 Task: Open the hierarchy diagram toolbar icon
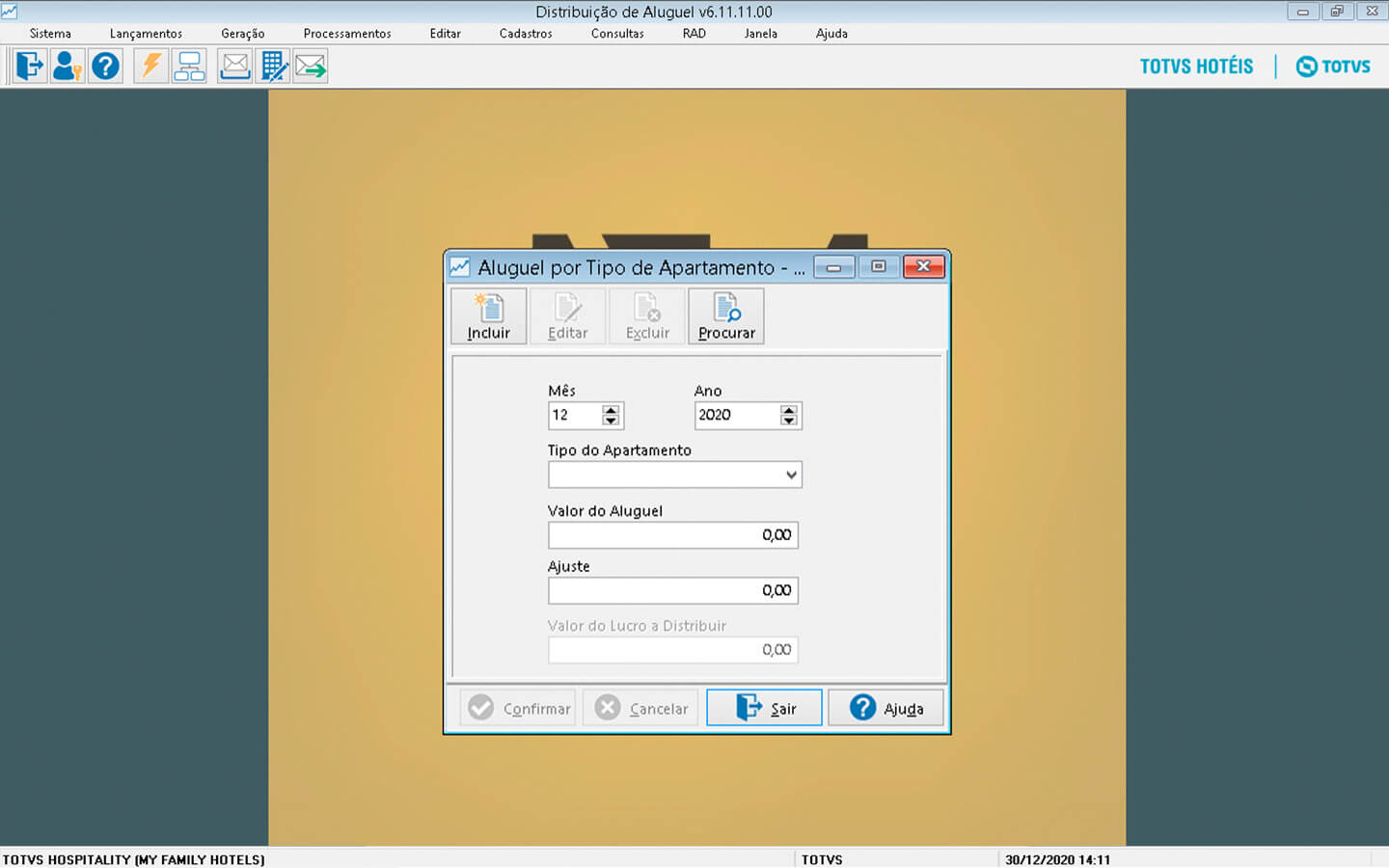189,67
